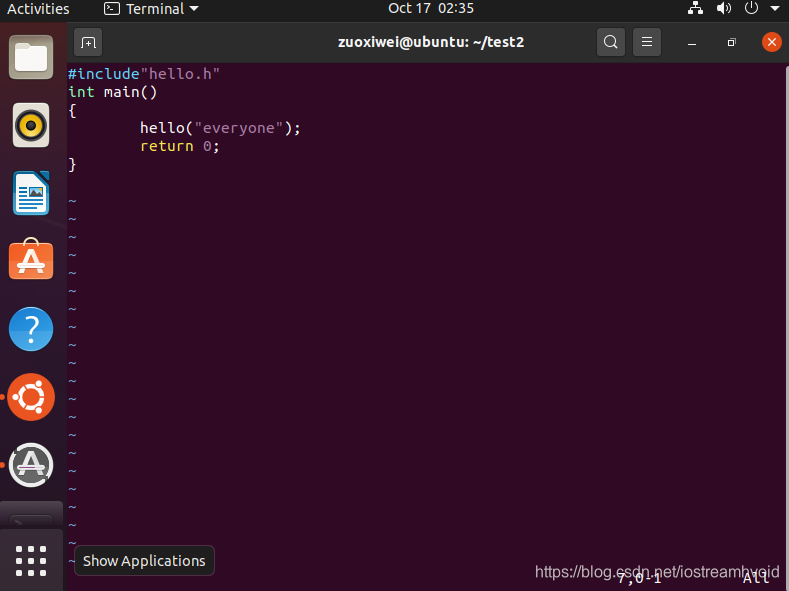Click the return 0; line
This screenshot has height=591, width=789.
(180, 146)
